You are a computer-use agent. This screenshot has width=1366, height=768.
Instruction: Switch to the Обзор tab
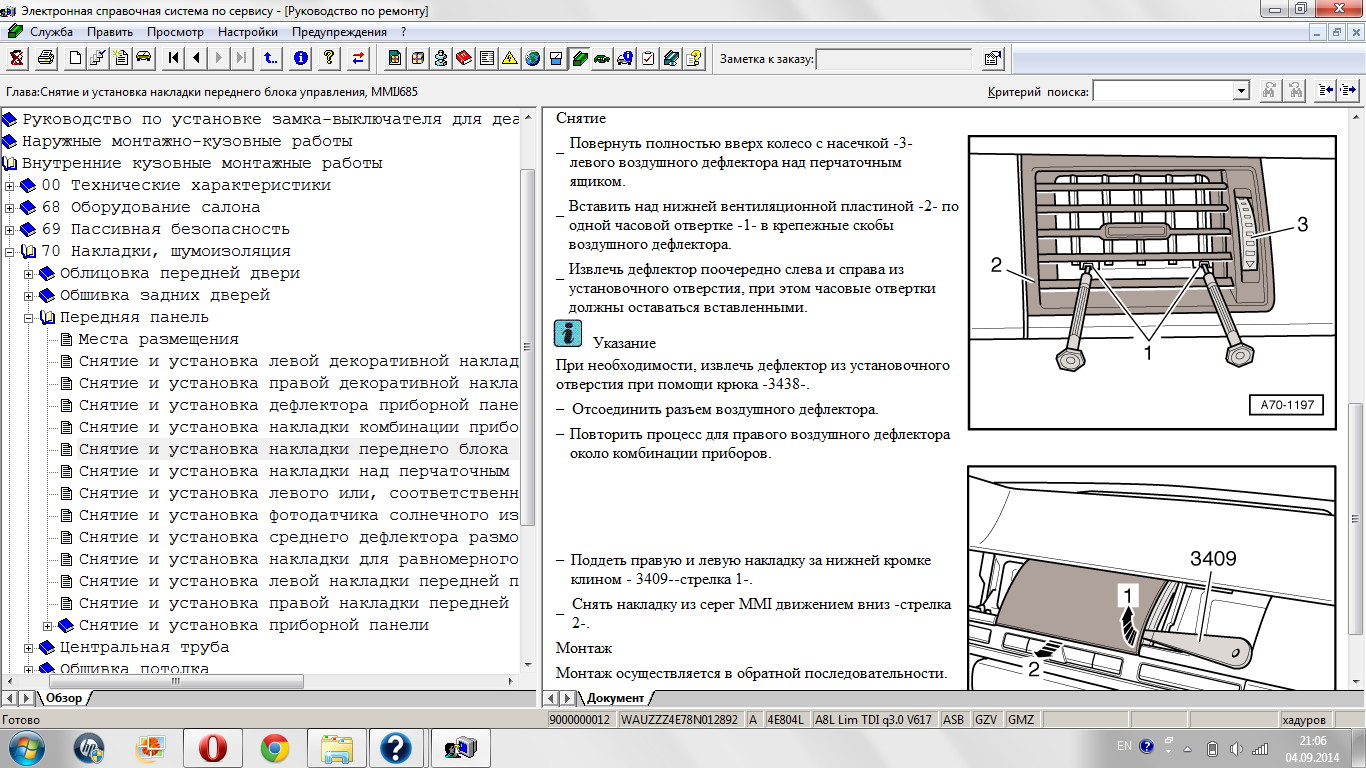pos(66,698)
